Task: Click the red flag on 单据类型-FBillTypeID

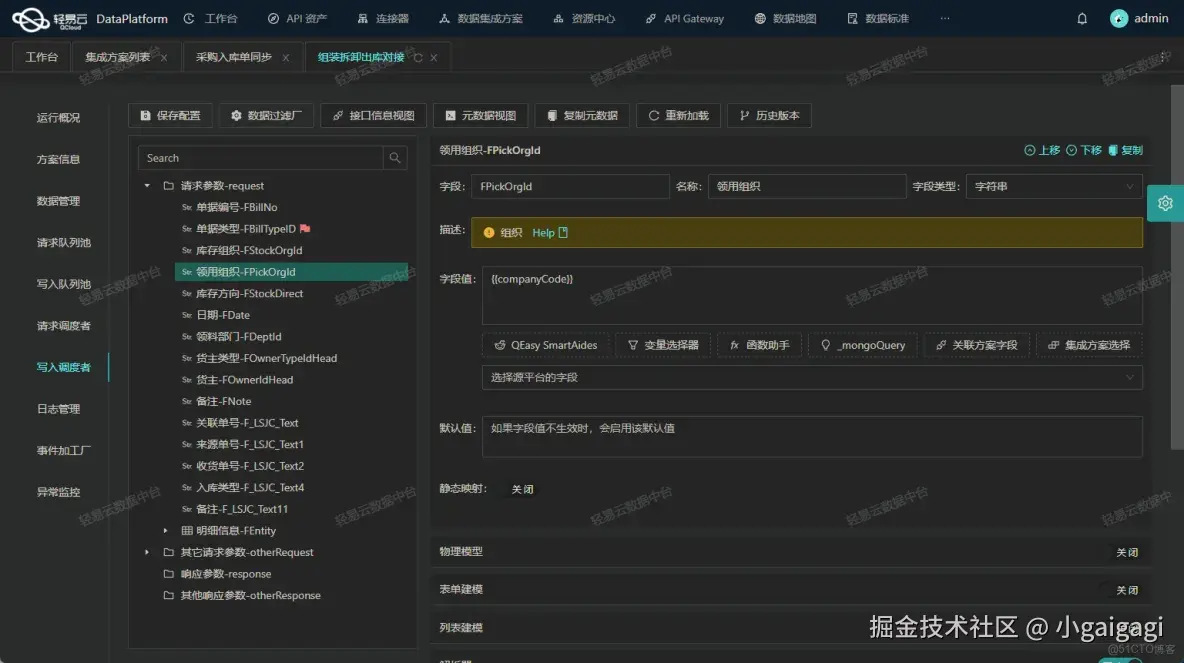Action: [304, 228]
